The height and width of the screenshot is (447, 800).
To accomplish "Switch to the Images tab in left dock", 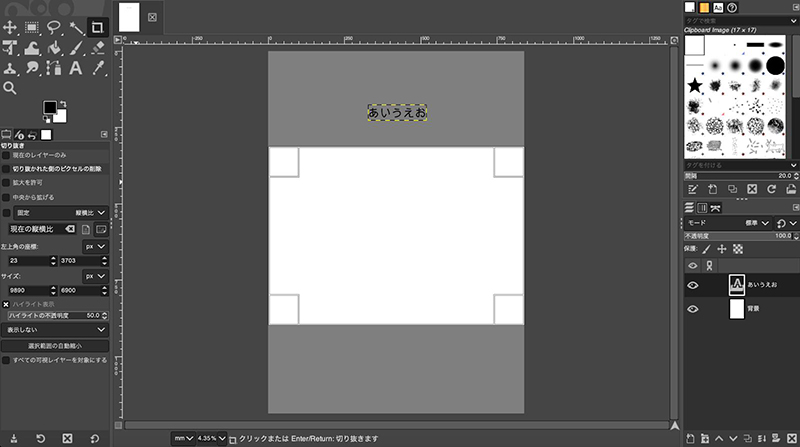I will click(46, 135).
